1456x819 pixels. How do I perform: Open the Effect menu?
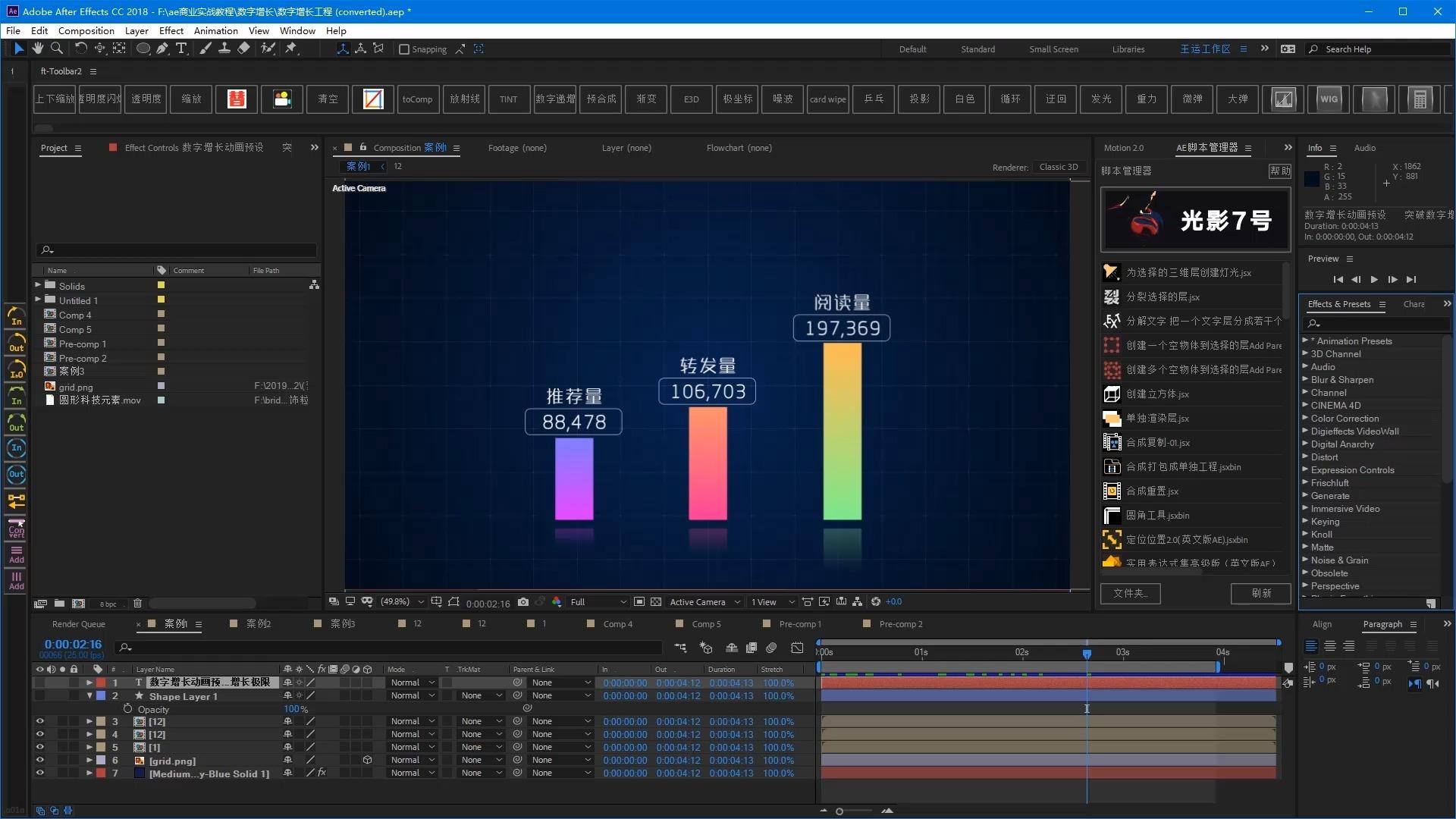171,31
